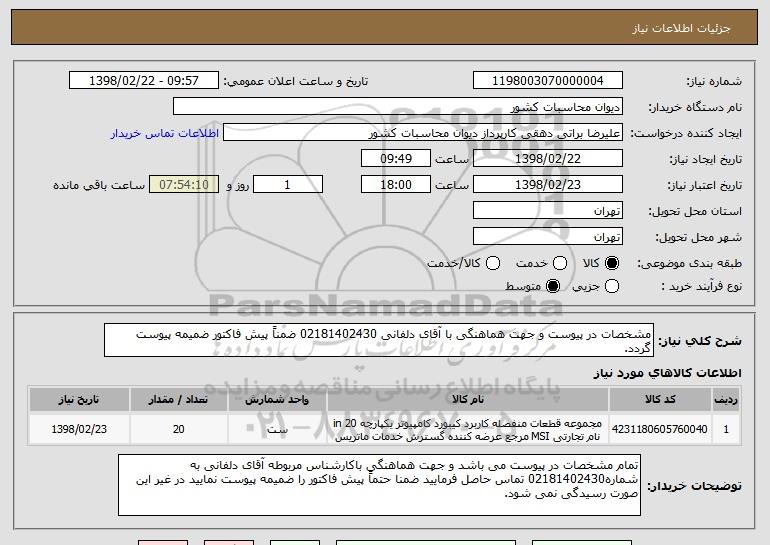Screen dimensions: 770x545
Task: Click the remaining time countdown 07:54:10
Action: point(184,185)
